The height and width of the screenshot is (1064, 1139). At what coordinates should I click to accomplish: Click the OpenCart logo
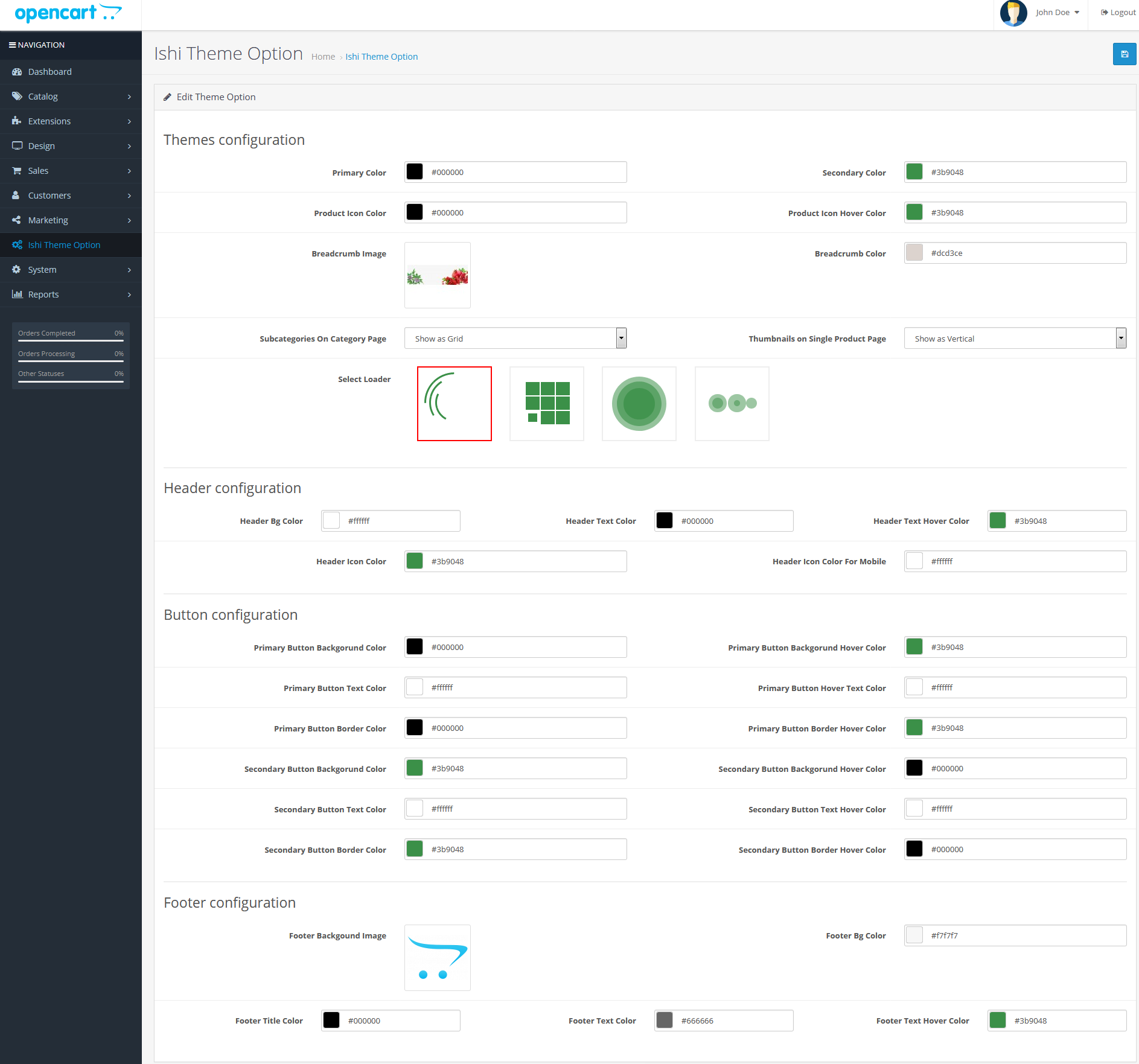69,13
